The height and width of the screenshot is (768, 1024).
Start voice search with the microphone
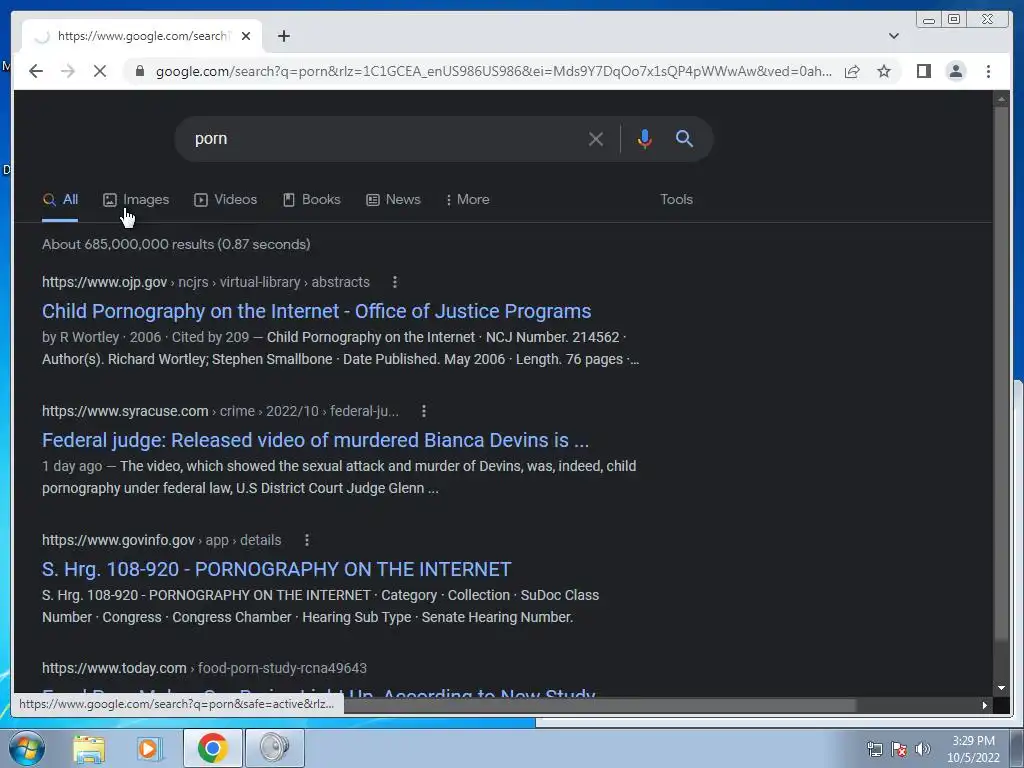[x=644, y=139]
